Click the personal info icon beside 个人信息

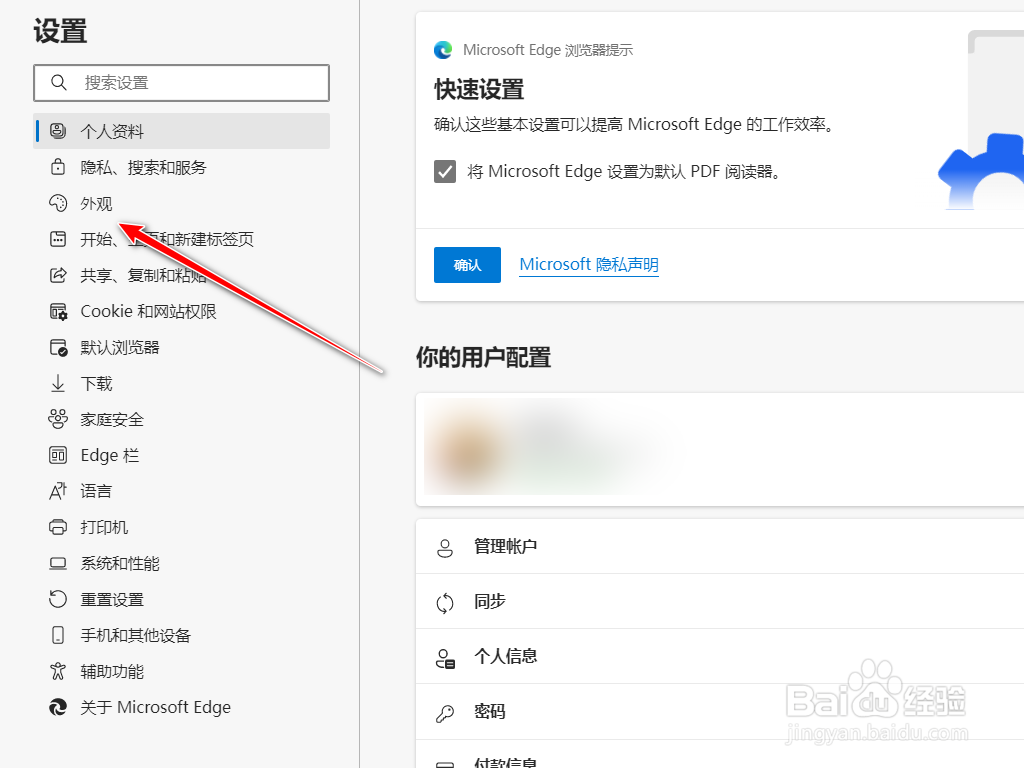coord(445,658)
